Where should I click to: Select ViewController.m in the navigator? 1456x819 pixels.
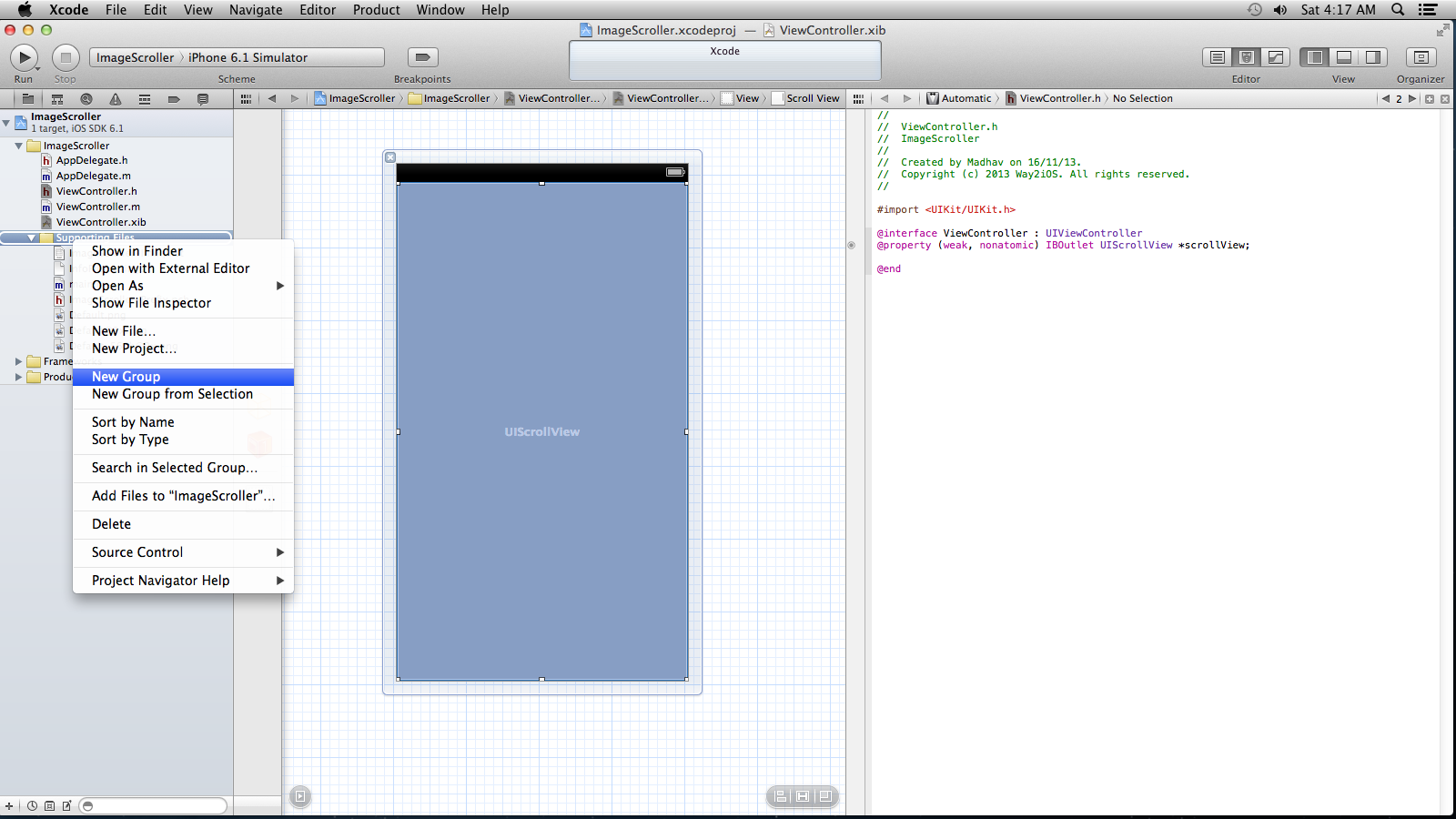(x=97, y=207)
